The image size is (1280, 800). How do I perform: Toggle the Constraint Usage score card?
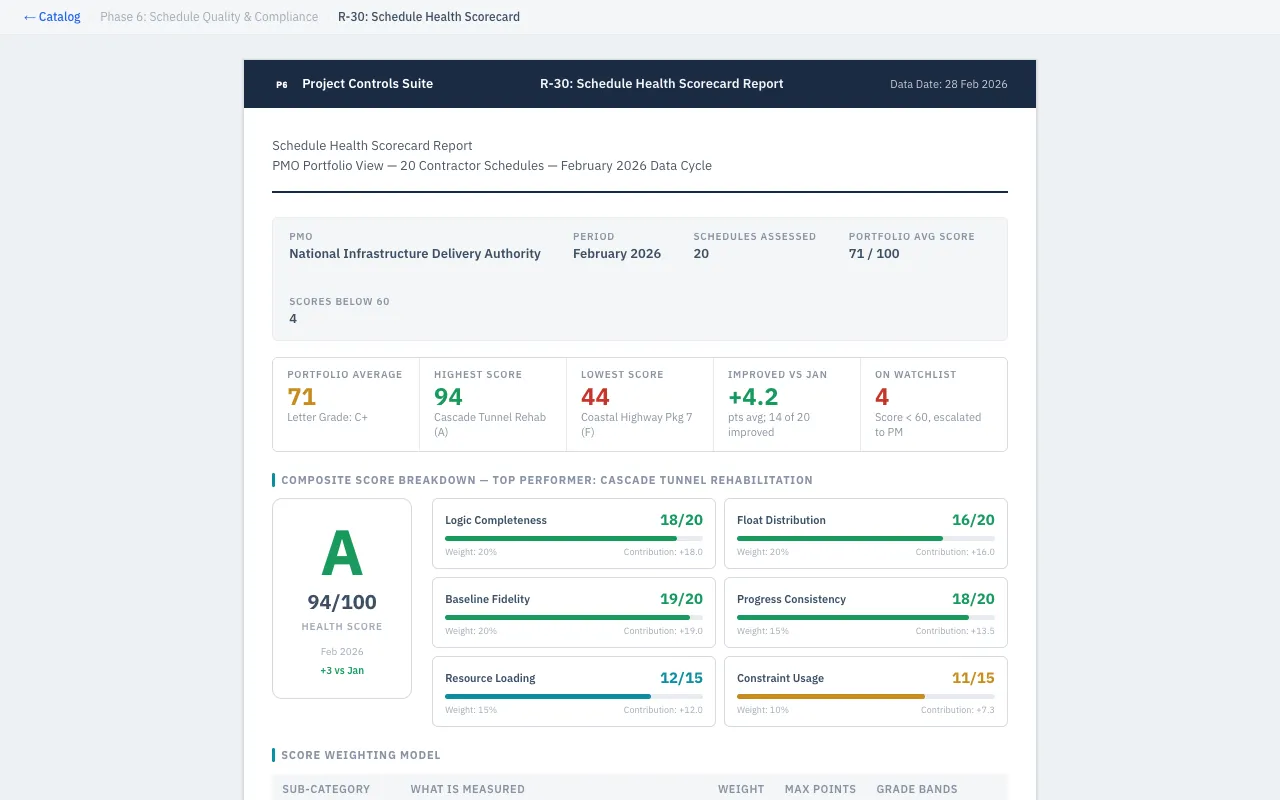point(865,691)
